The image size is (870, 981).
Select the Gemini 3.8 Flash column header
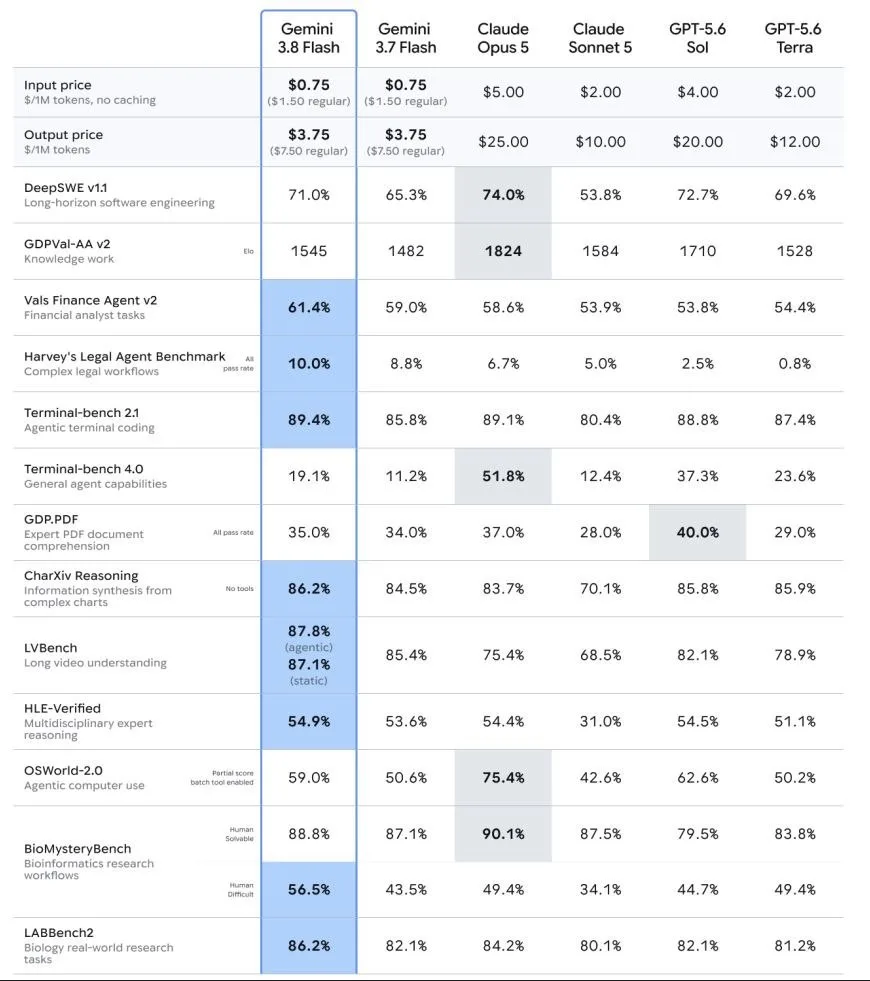tap(309, 38)
